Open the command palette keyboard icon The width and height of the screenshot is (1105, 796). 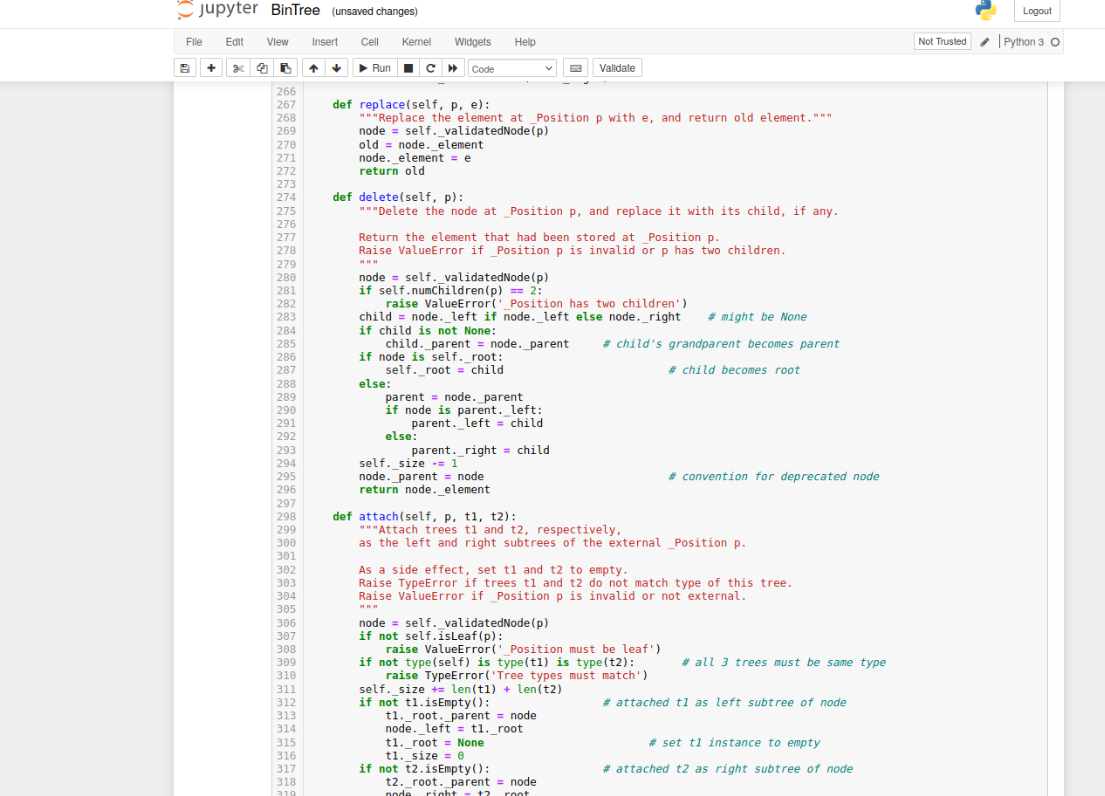click(576, 67)
